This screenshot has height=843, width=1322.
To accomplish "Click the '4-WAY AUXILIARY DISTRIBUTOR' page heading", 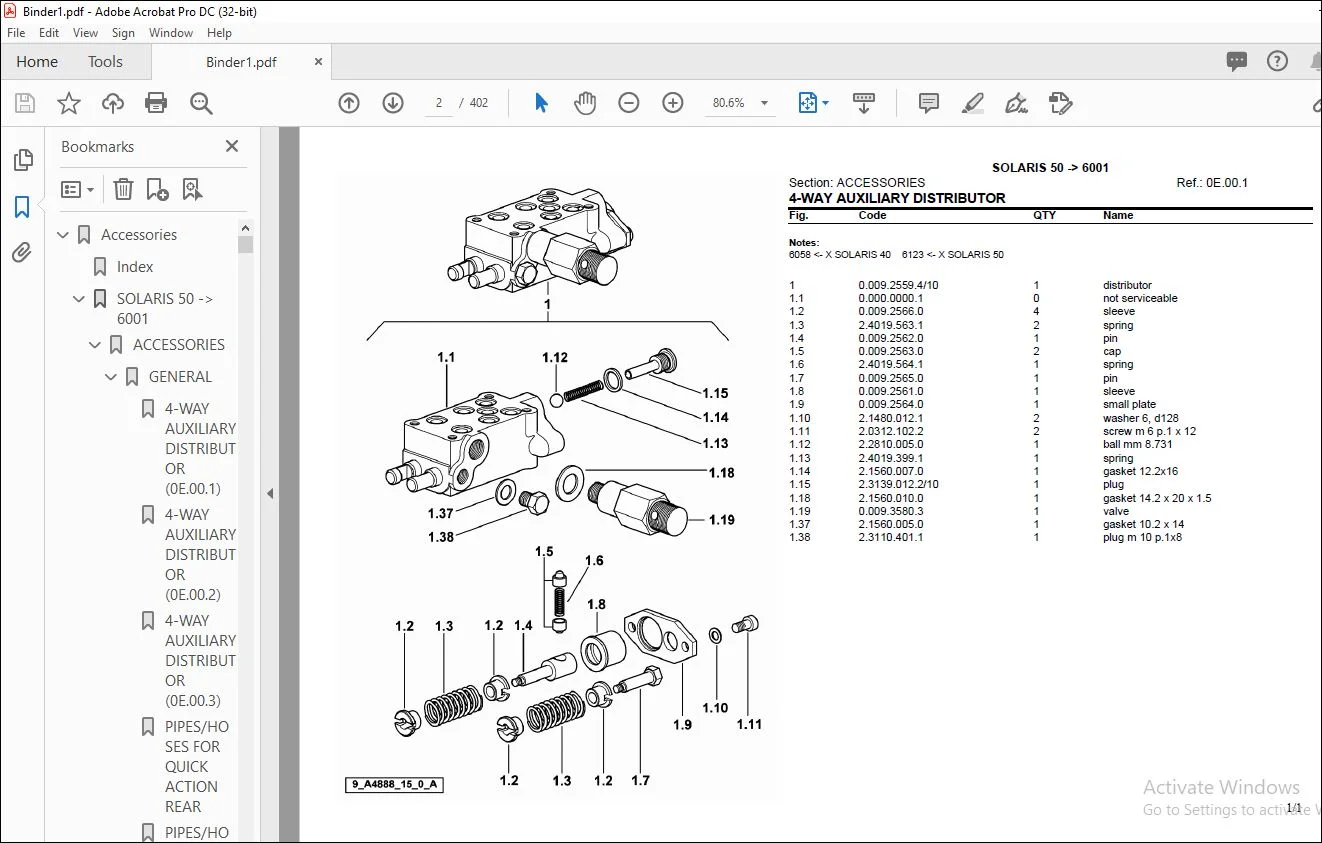I will [897, 198].
